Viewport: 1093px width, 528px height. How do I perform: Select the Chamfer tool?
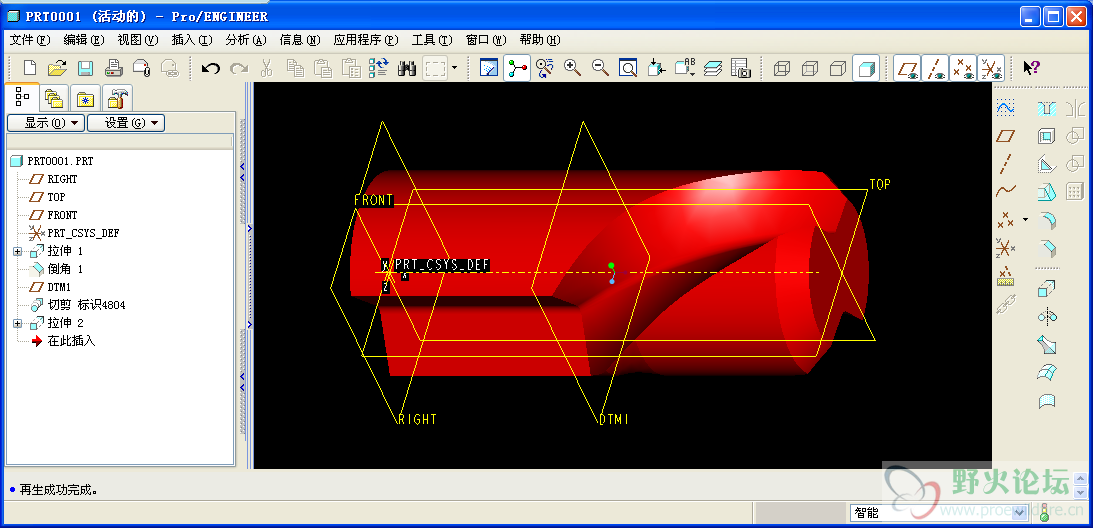[x=1047, y=248]
